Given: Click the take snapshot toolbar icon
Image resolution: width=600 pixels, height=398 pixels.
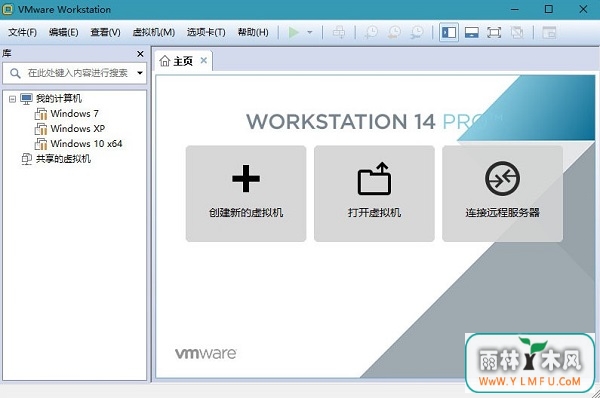Looking at the screenshot, I should 371,33.
